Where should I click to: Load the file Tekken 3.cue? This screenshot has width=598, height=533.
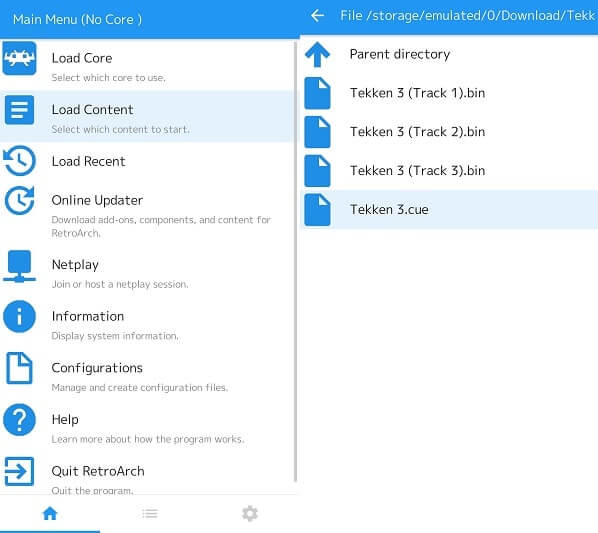(x=449, y=210)
